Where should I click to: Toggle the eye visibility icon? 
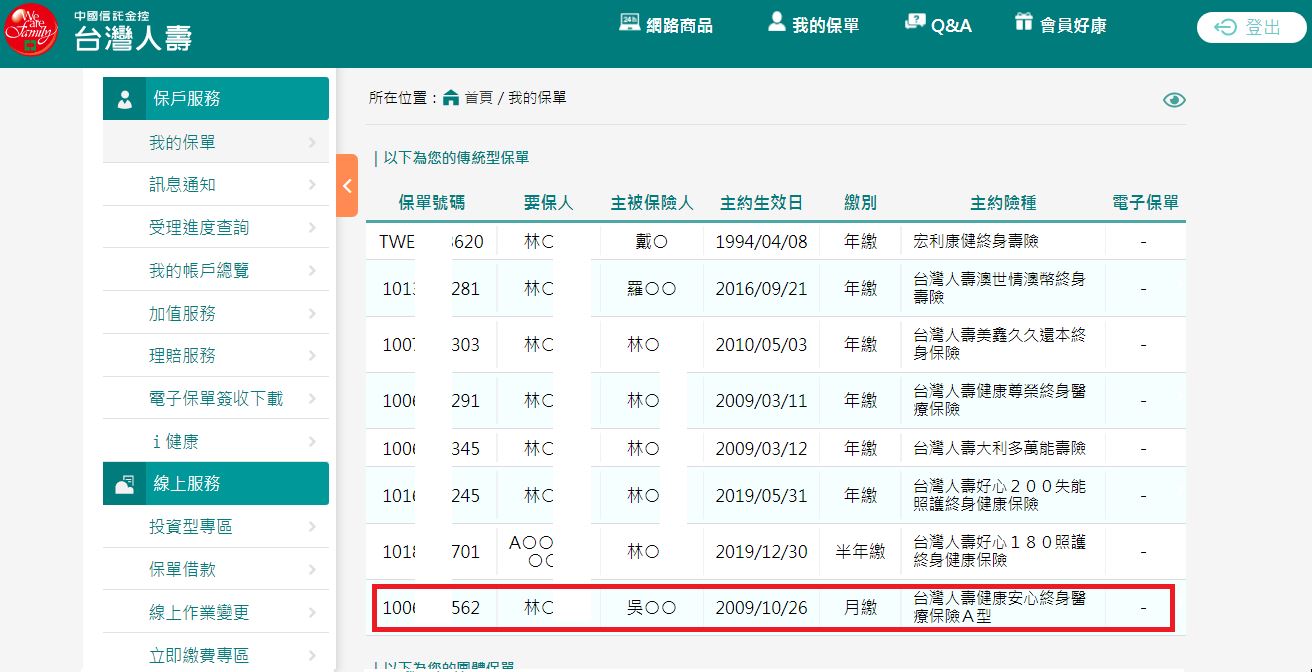(x=1174, y=99)
